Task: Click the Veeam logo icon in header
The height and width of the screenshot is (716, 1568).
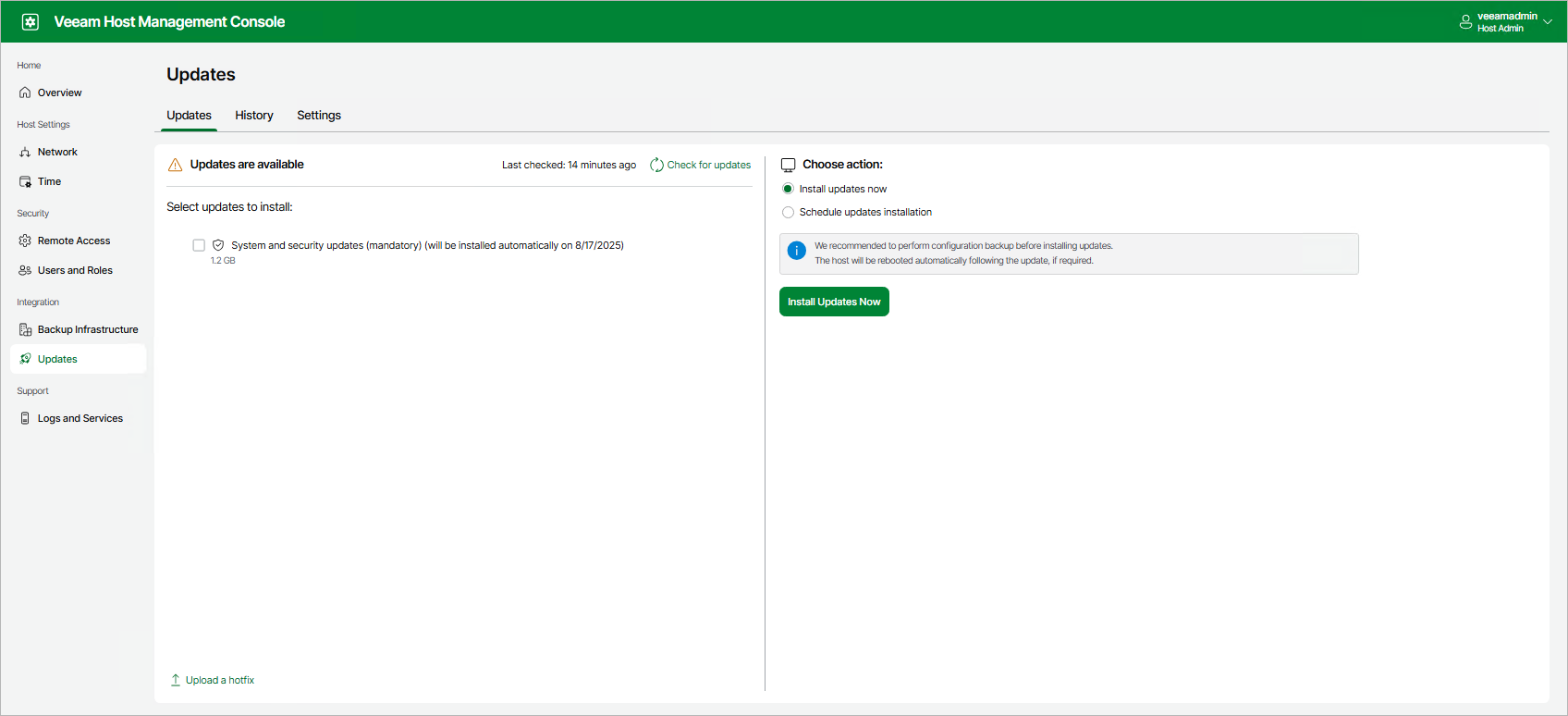Action: tap(31, 21)
